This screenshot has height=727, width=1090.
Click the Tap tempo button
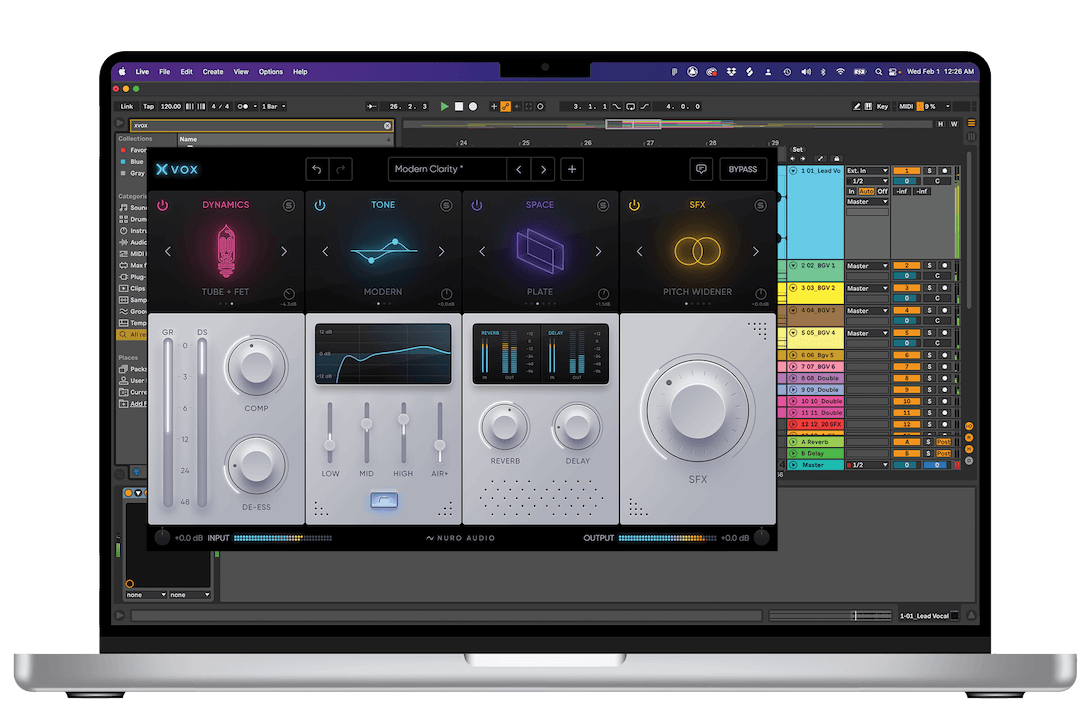(x=149, y=106)
